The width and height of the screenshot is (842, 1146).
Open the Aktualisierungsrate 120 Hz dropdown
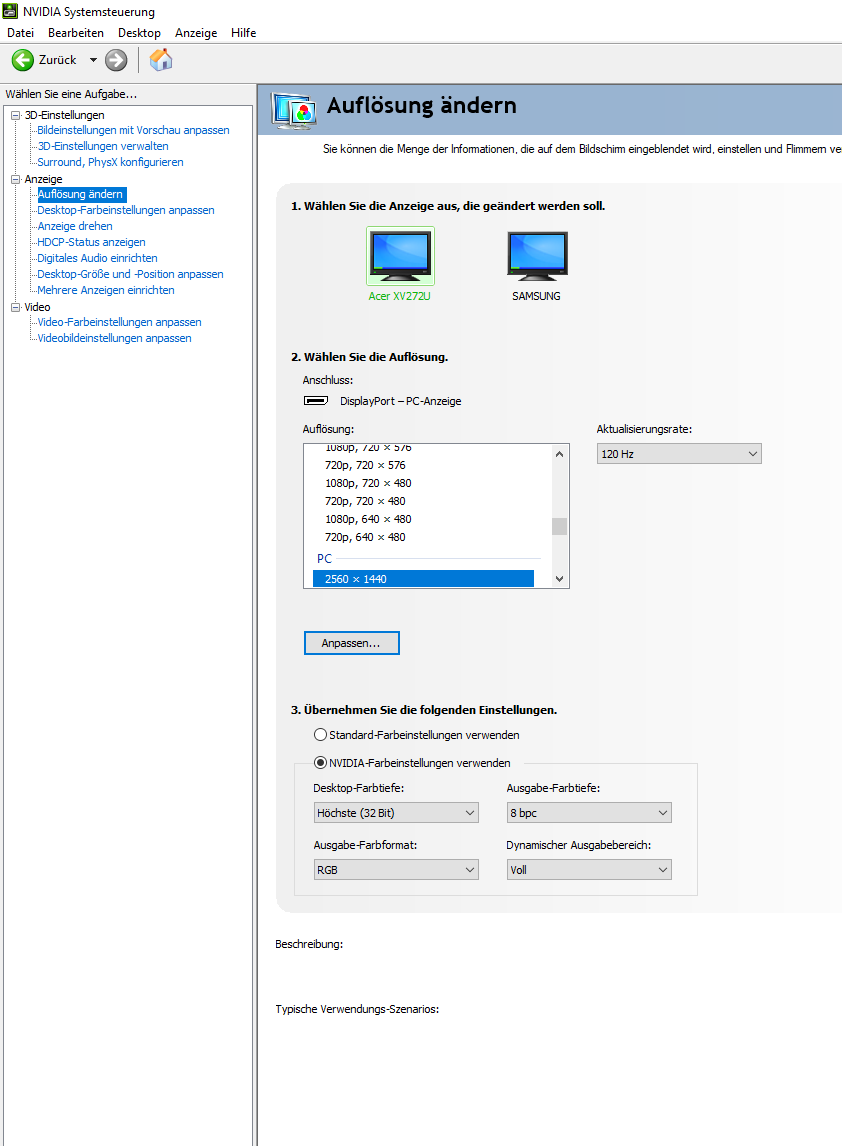(679, 454)
